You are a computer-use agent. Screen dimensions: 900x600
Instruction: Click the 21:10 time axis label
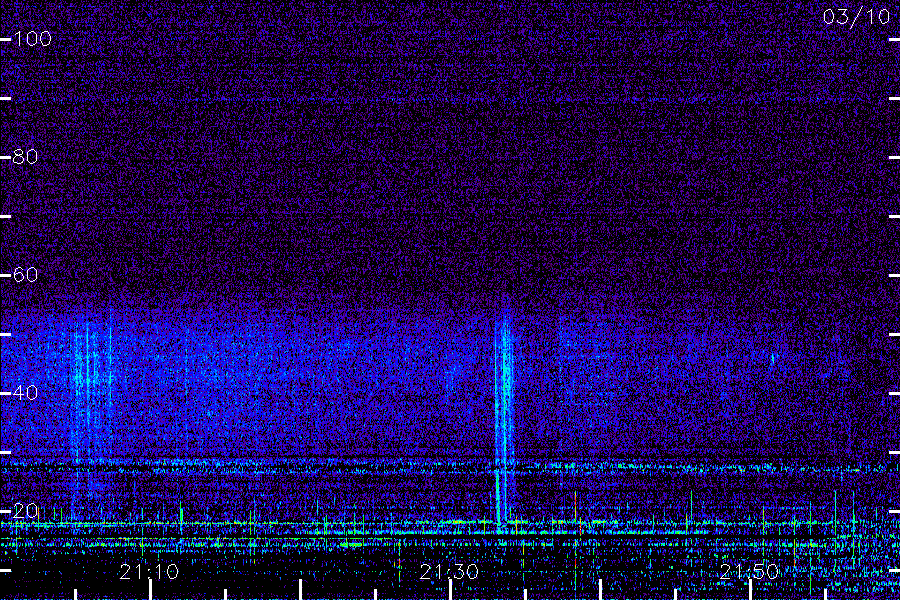pos(149,572)
